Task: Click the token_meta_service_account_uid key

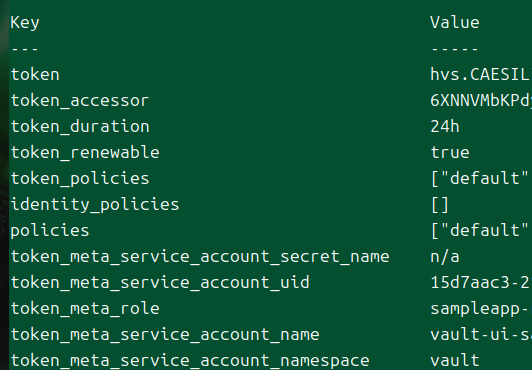Action: [160, 283]
